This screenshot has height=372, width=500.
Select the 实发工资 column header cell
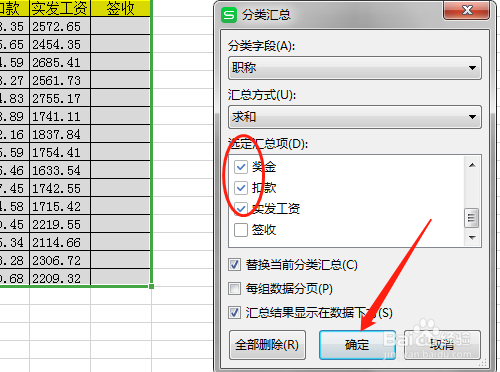(60, 8)
